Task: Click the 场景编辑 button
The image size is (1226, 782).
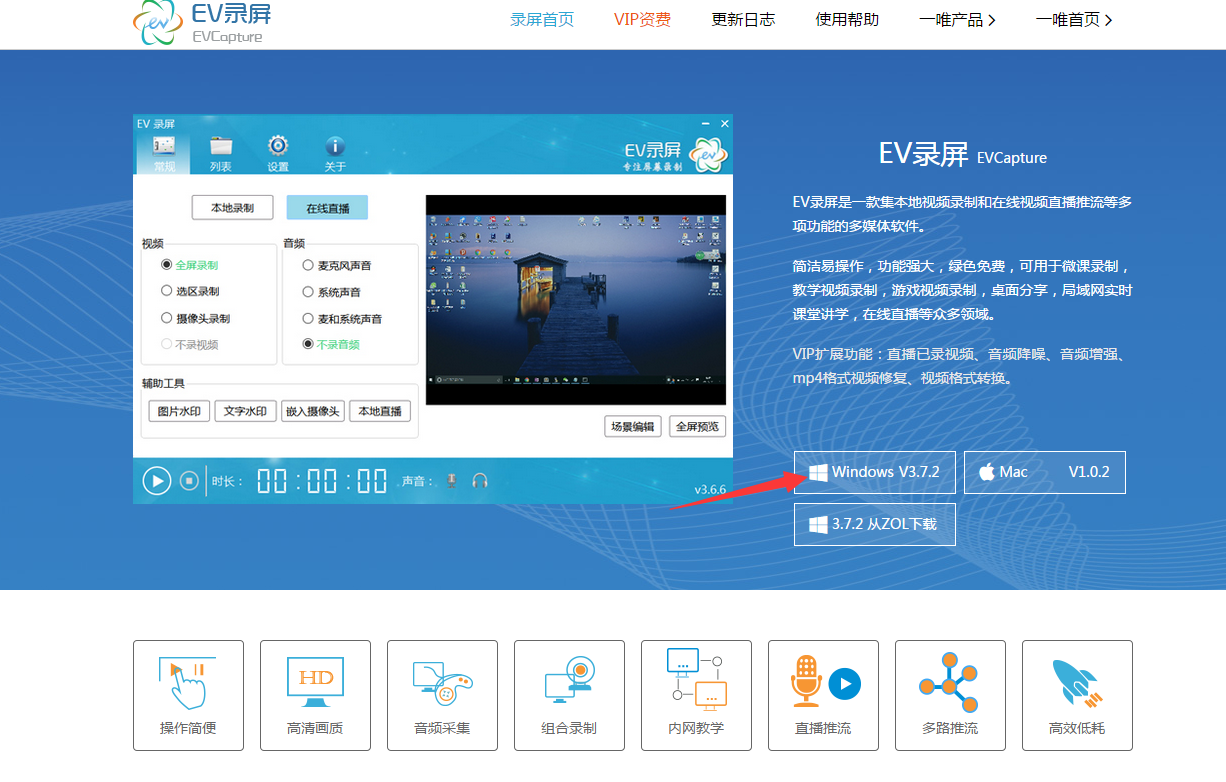Action: (633, 427)
